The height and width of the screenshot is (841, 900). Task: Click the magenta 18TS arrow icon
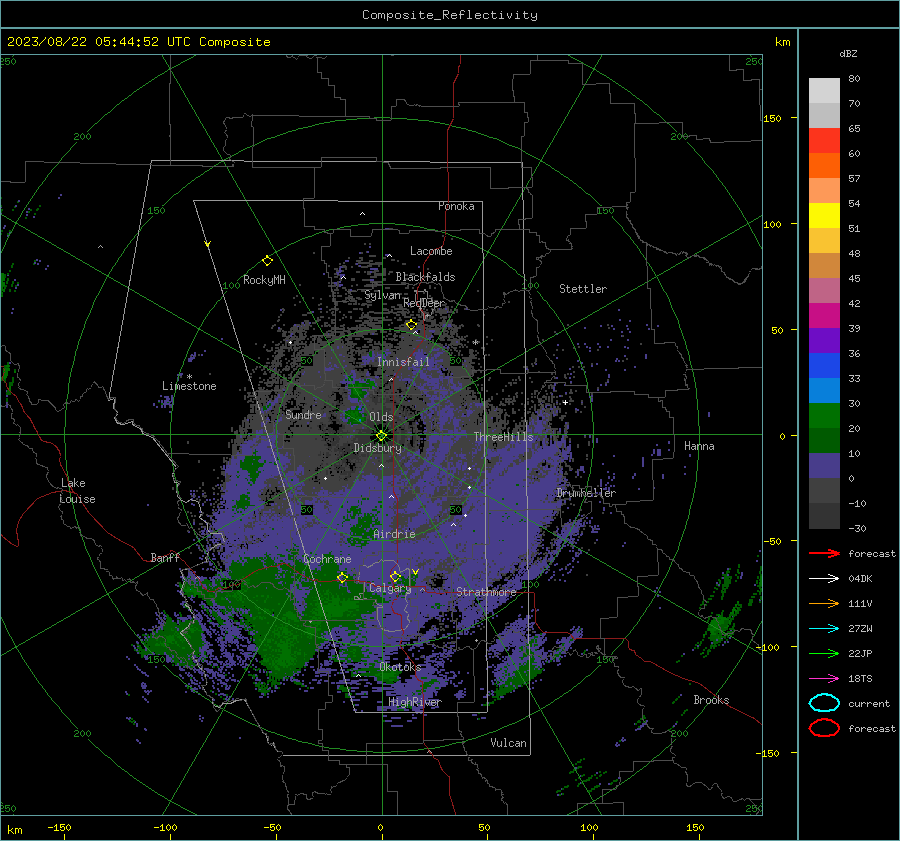tap(824, 678)
